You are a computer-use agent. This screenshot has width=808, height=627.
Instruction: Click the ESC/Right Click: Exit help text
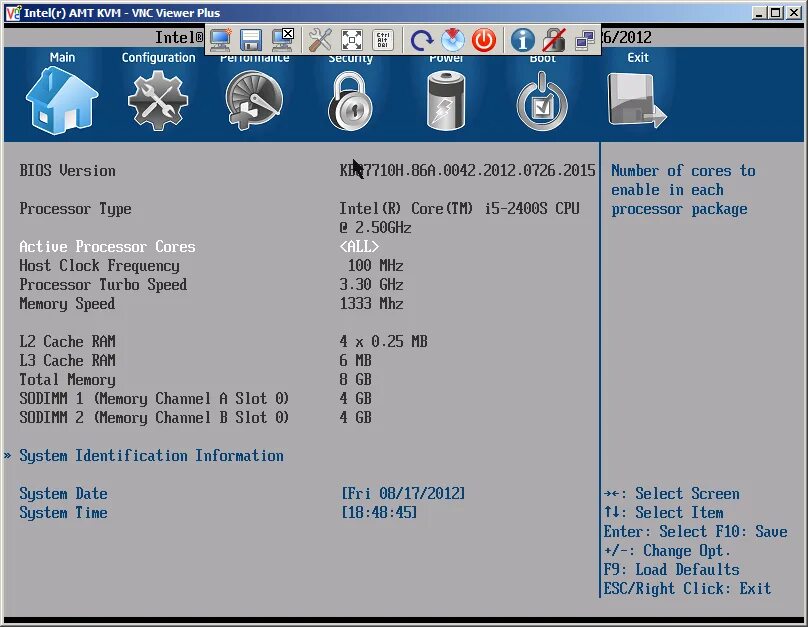pyautogui.click(x=687, y=588)
